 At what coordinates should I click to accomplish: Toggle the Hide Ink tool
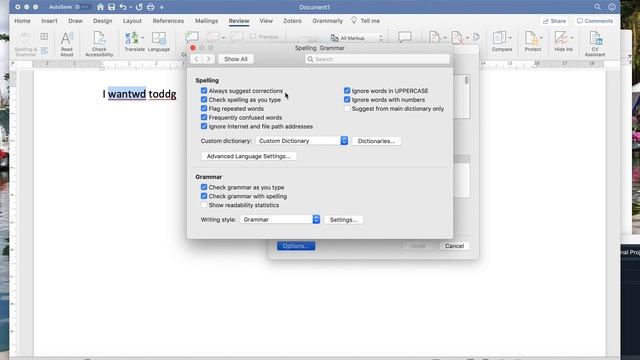(561, 42)
